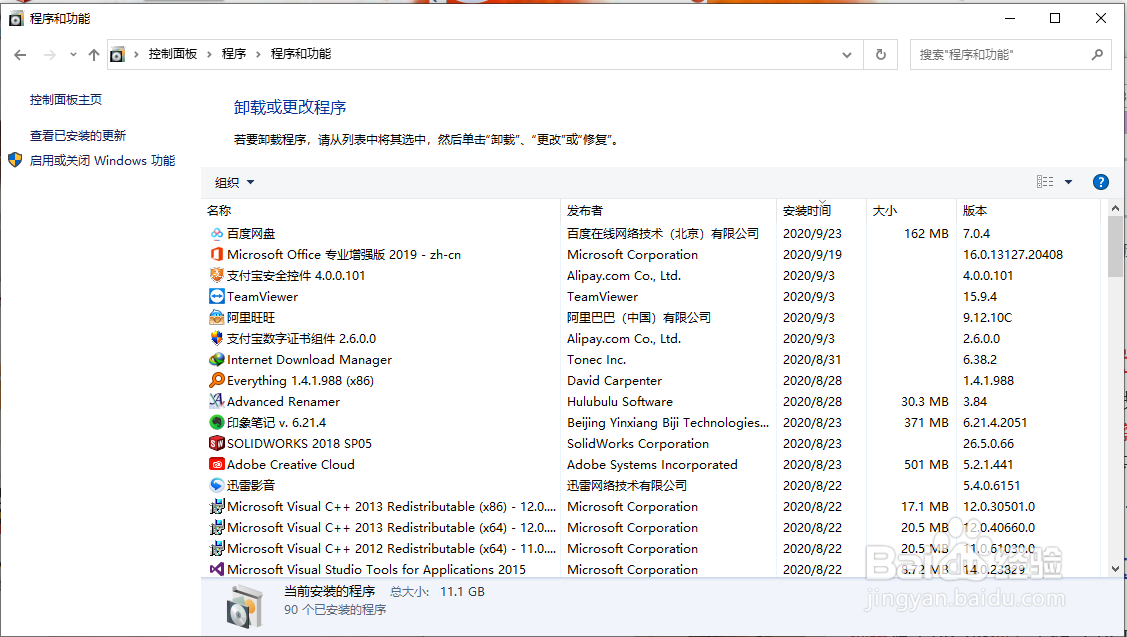Expand chevron after 控制面板 in breadcrumb
Image resolution: width=1127 pixels, height=637 pixels.
[x=209, y=54]
